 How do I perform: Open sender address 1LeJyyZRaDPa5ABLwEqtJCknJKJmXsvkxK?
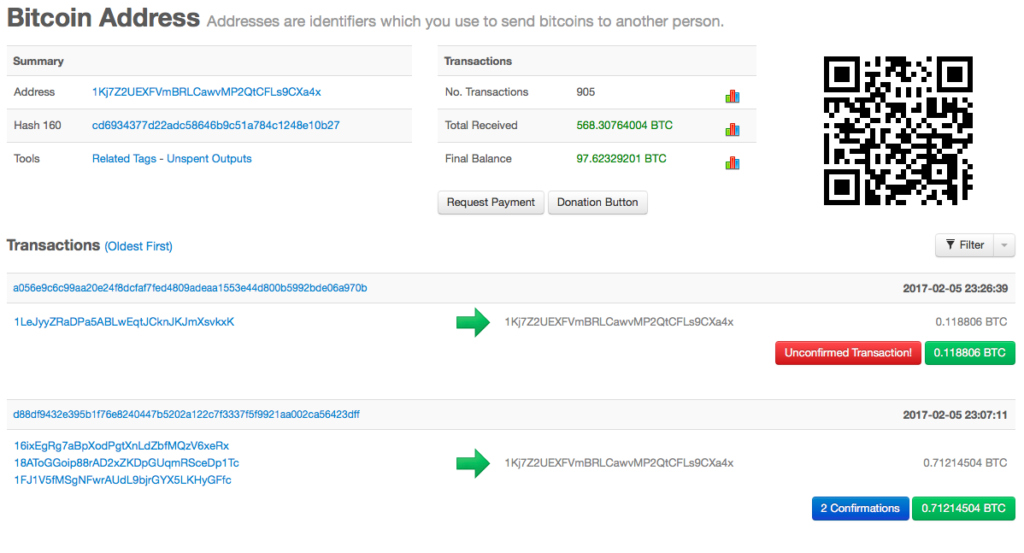124,322
